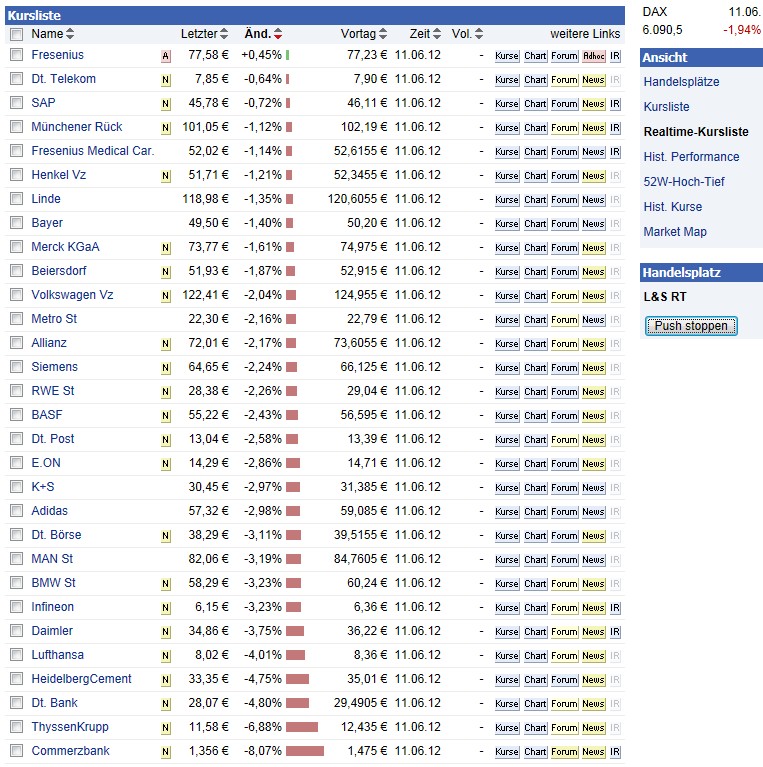763x767 pixels.
Task: Open Chart for Bayer
Action: click(x=535, y=224)
